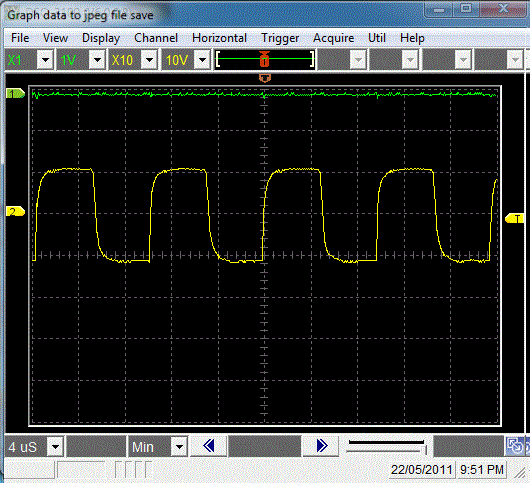The height and width of the screenshot is (483, 530).
Task: Click the orange trigger position marker above the graph
Action: (x=265, y=78)
